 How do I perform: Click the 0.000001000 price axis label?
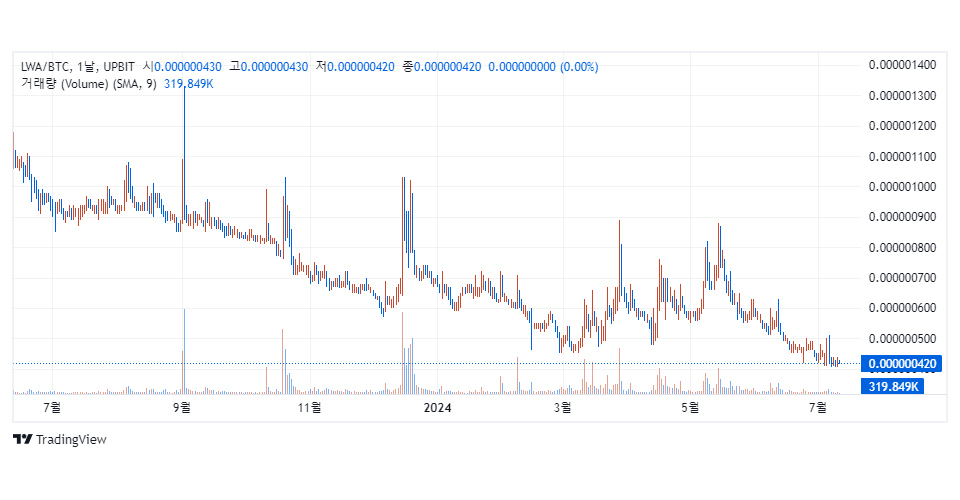pyautogui.click(x=902, y=187)
